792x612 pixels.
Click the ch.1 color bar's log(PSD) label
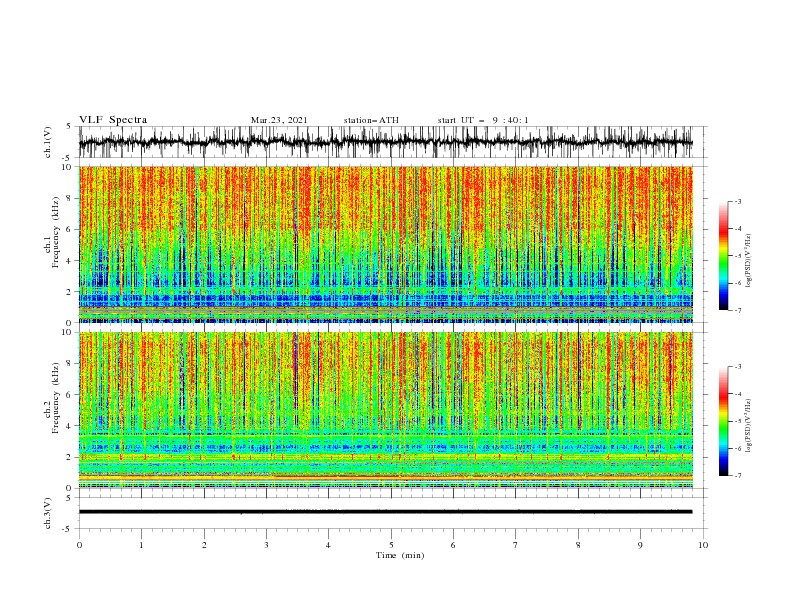click(748, 260)
